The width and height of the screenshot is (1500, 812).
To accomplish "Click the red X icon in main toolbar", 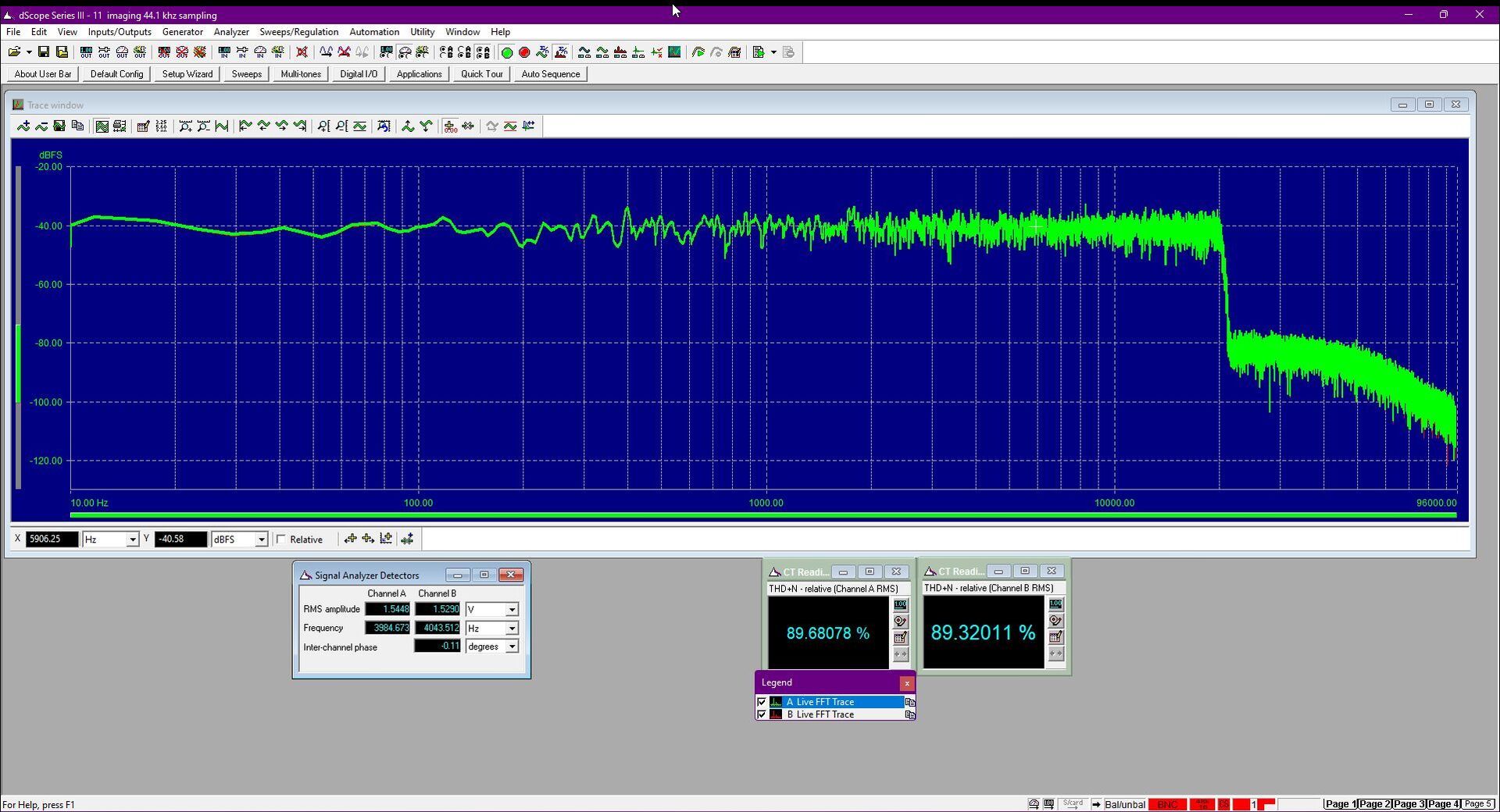I will pos(302,52).
